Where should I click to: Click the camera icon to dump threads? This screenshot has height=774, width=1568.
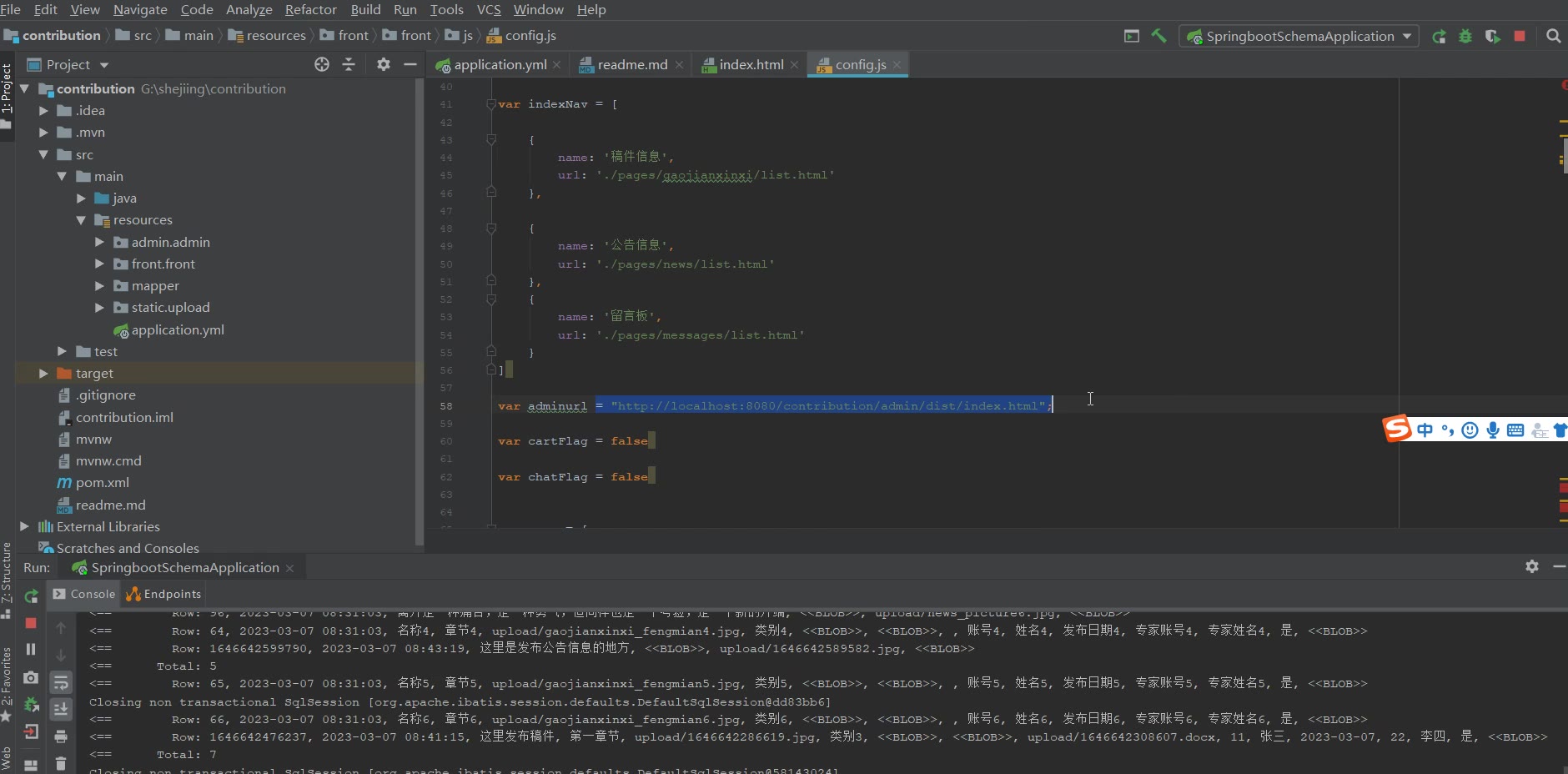tap(31, 677)
